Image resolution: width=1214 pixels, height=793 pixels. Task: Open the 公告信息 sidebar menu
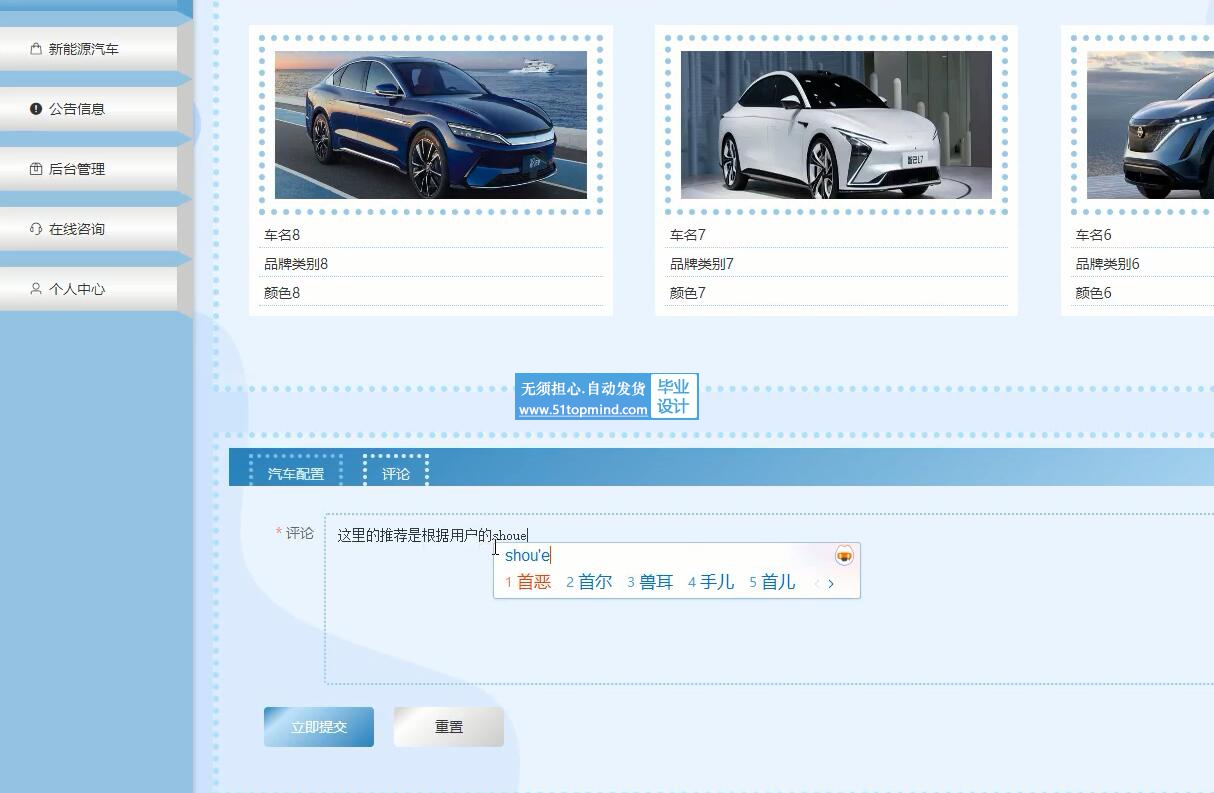point(89,108)
